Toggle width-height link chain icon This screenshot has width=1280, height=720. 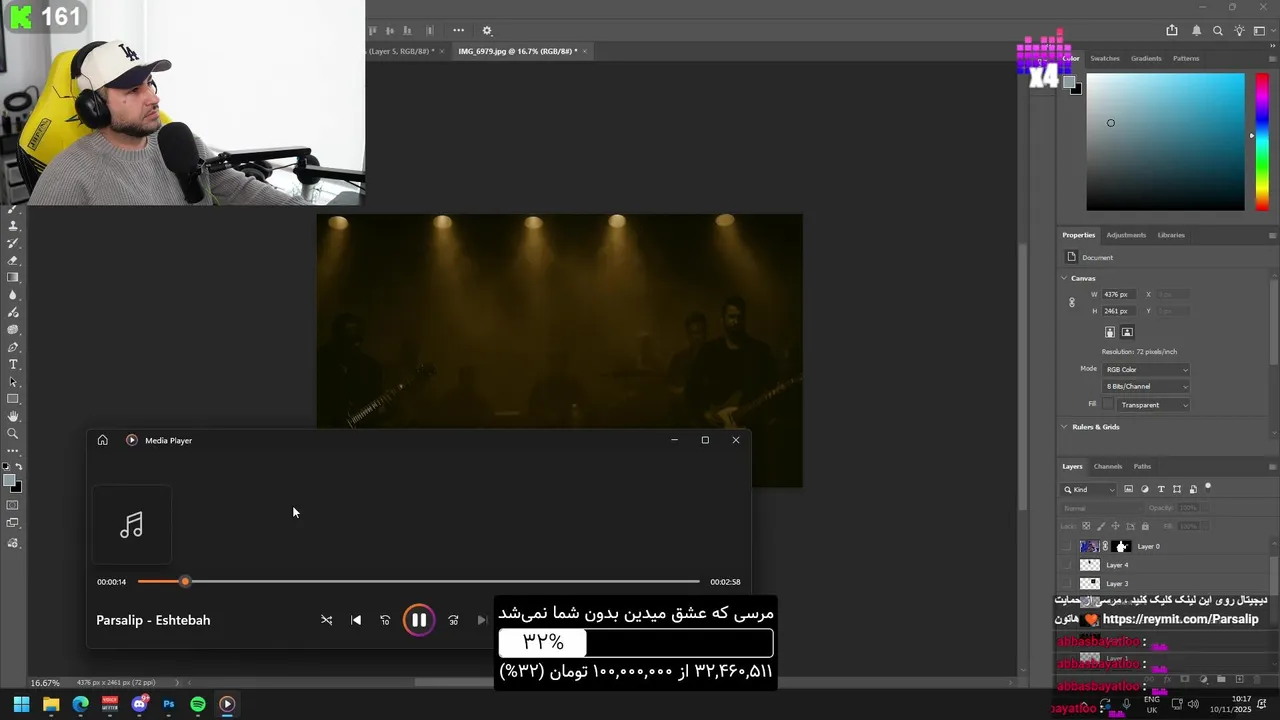coord(1072,302)
